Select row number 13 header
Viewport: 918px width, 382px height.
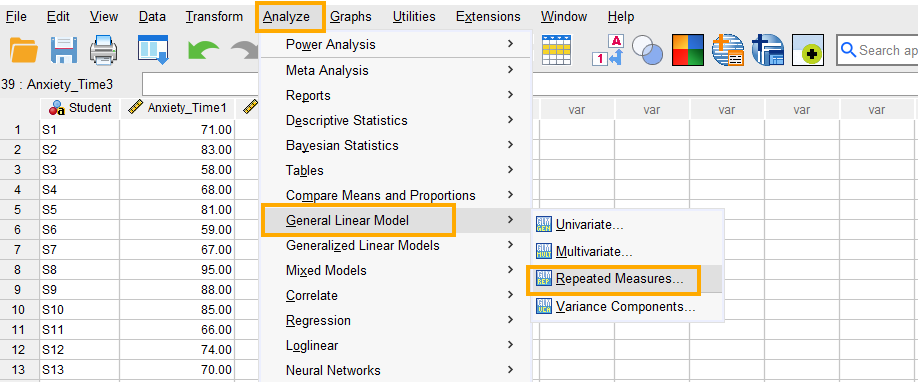point(19,370)
